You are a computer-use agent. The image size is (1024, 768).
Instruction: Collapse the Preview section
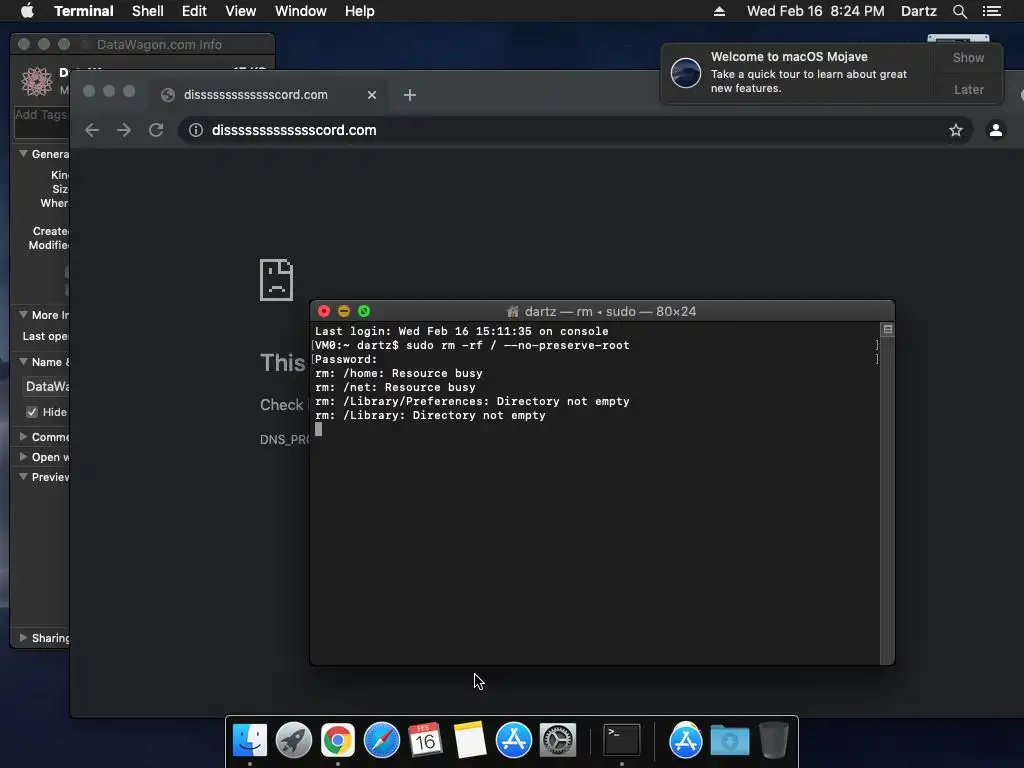[x=24, y=477]
